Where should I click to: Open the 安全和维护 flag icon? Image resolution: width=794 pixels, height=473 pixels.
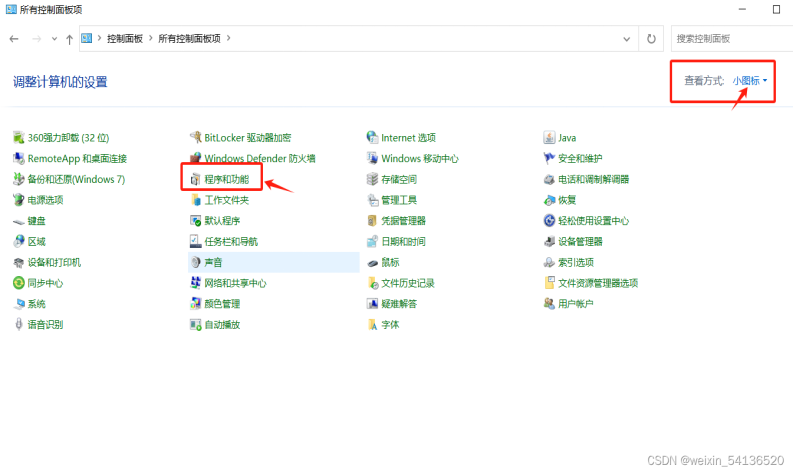pyautogui.click(x=549, y=158)
